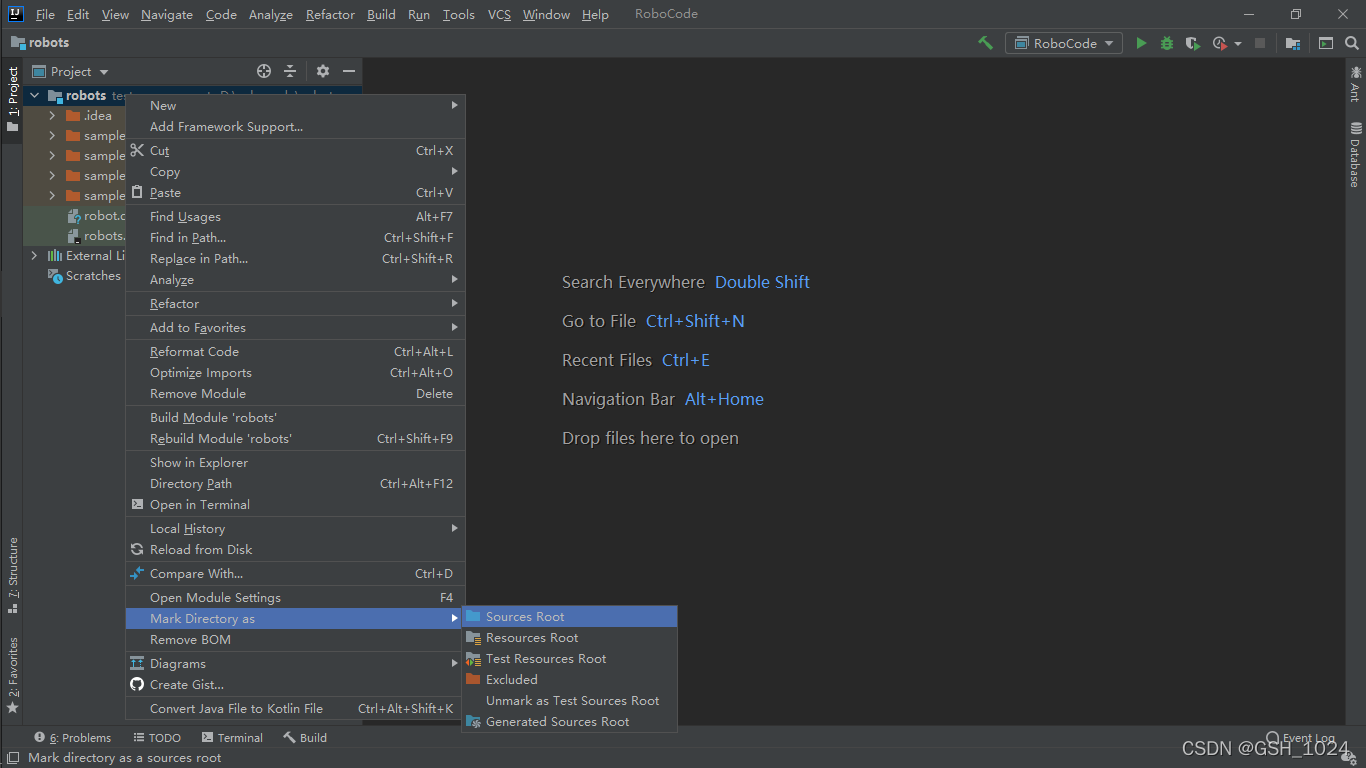Screen dimensions: 1366x768
Task: Collapse the robots root tree node
Action: point(35,96)
